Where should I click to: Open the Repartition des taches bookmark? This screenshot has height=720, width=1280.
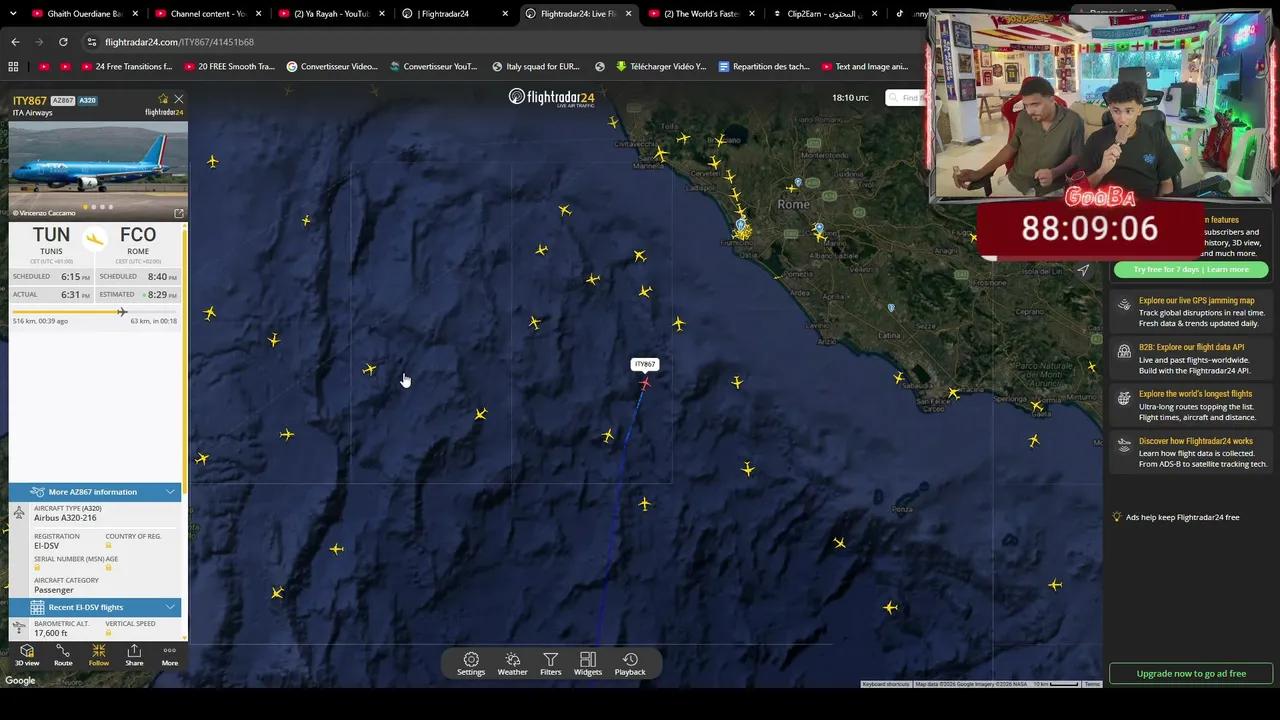[764, 67]
